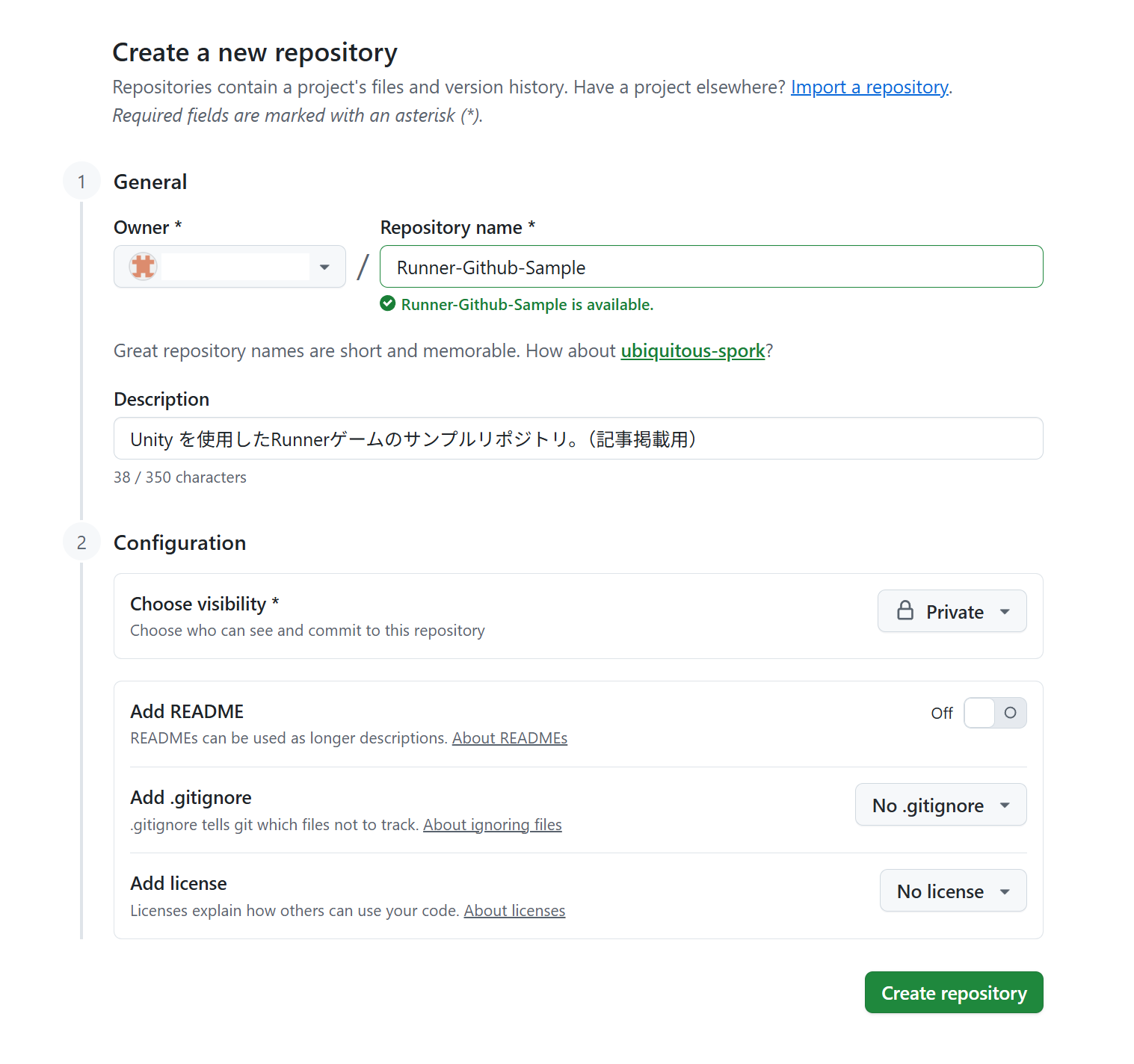
Task: Click the green availability checkmark icon
Action: pyautogui.click(x=387, y=303)
